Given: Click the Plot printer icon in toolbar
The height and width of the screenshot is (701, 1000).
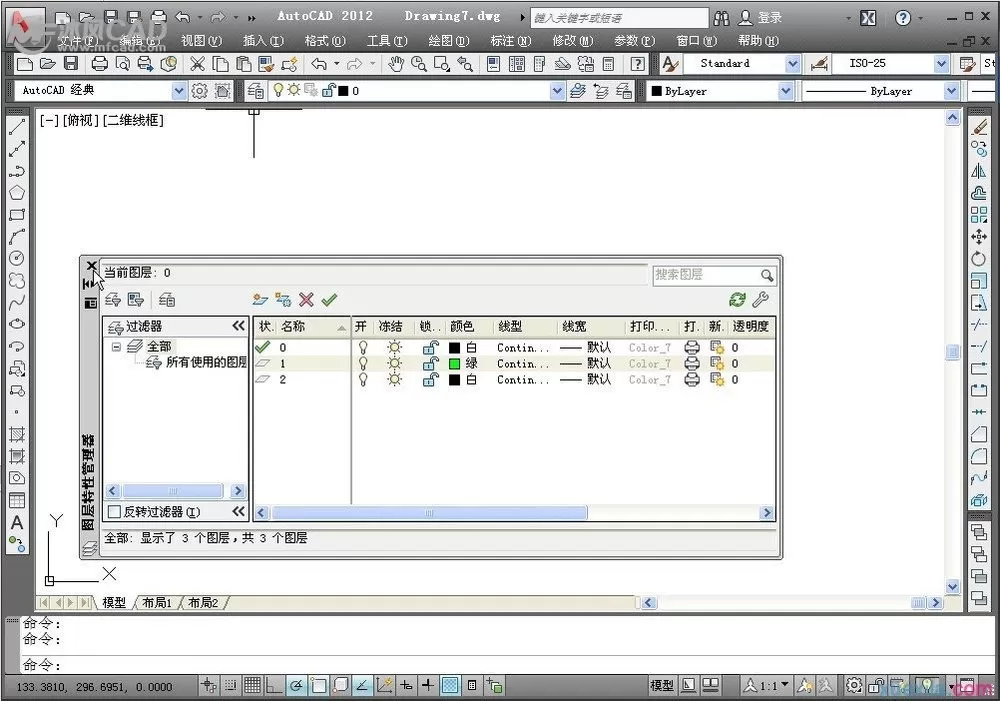Looking at the screenshot, I should pyautogui.click(x=99, y=64).
